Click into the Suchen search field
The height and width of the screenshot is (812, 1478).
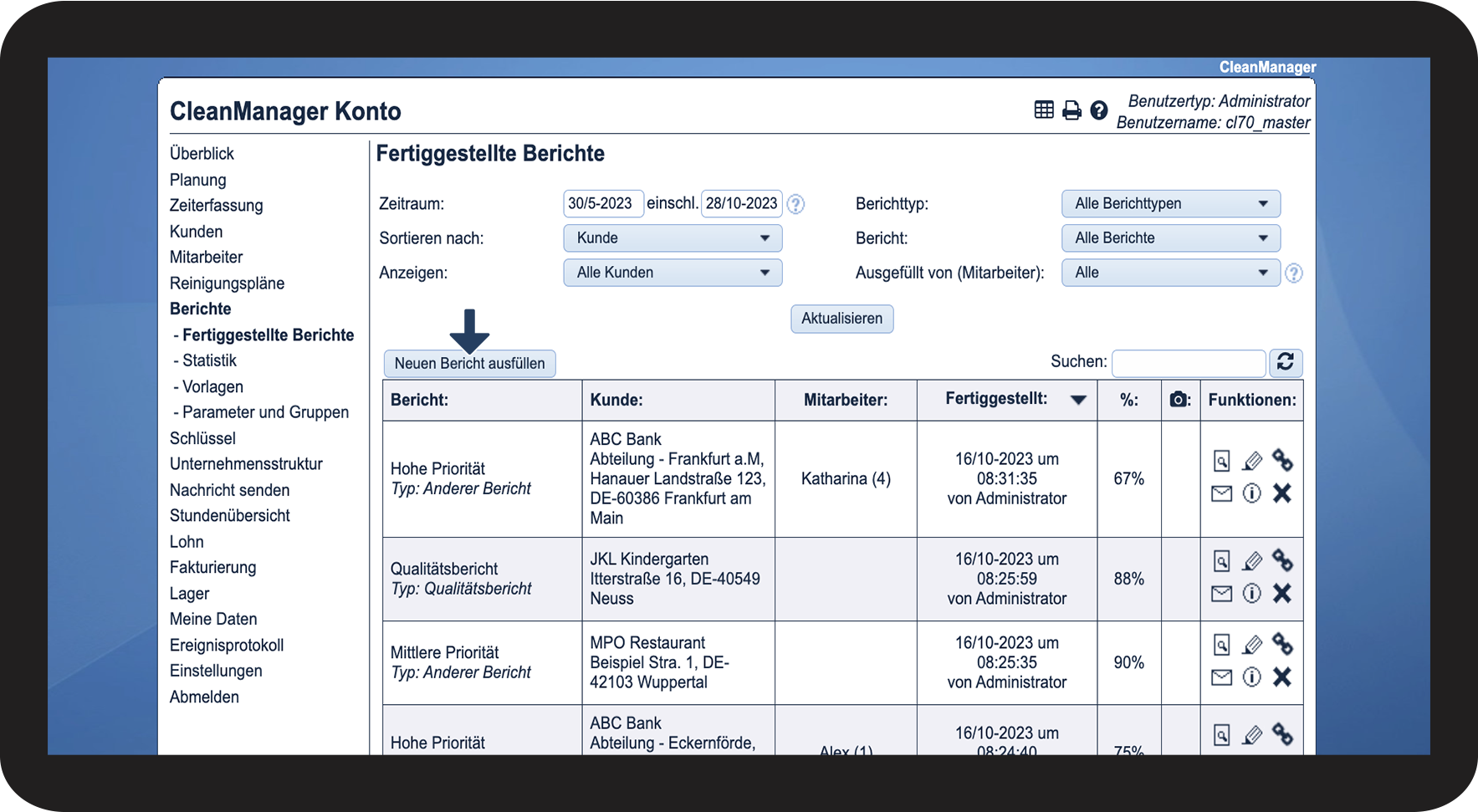pyautogui.click(x=1189, y=363)
